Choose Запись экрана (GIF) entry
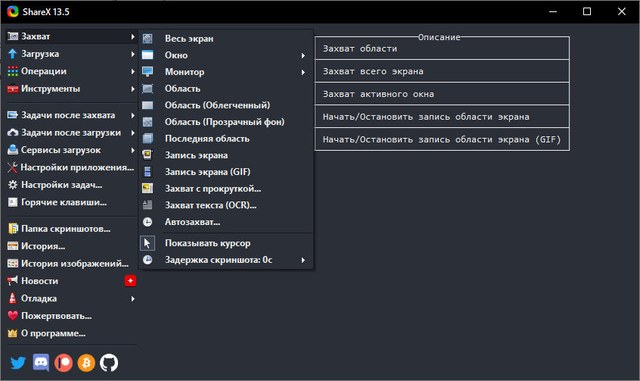 226,172
